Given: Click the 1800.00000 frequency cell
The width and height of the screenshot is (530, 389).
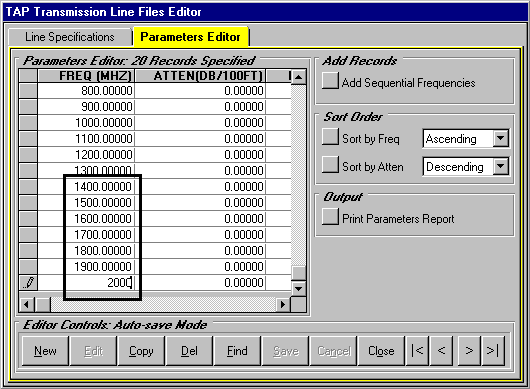Looking at the screenshot, I should (86, 250).
